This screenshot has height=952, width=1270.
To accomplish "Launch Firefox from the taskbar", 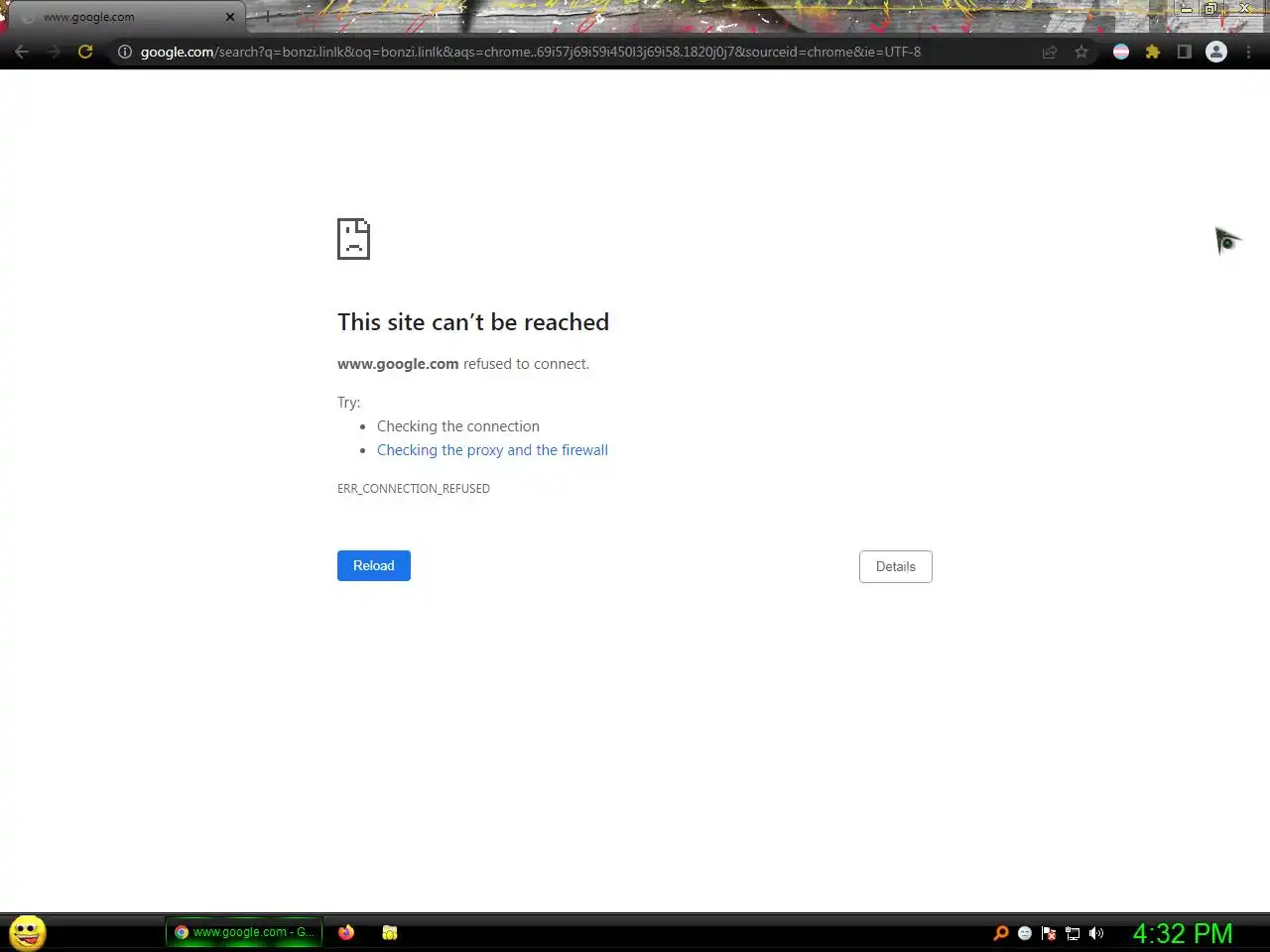I will pos(346,932).
